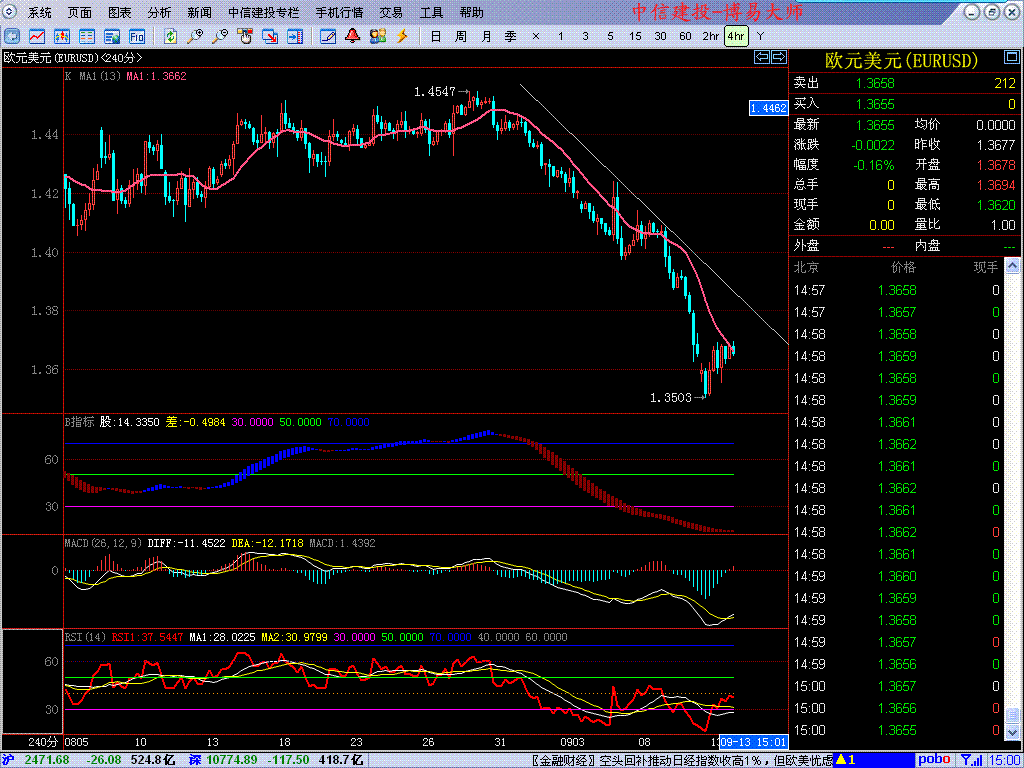Open the 新闻 menu

pyautogui.click(x=199, y=12)
